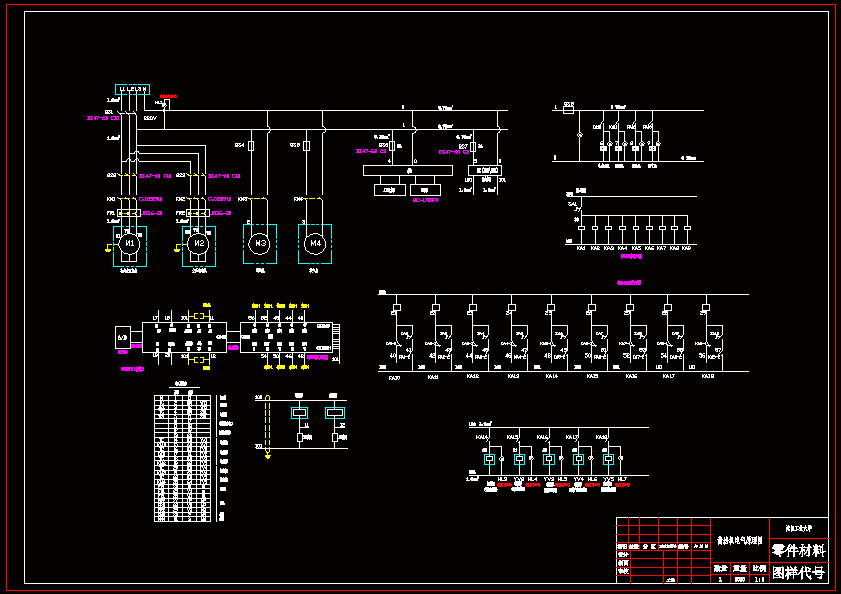The image size is (841, 594).
Task: Click the QS4 fuse symbol above M3
Action: [251, 146]
